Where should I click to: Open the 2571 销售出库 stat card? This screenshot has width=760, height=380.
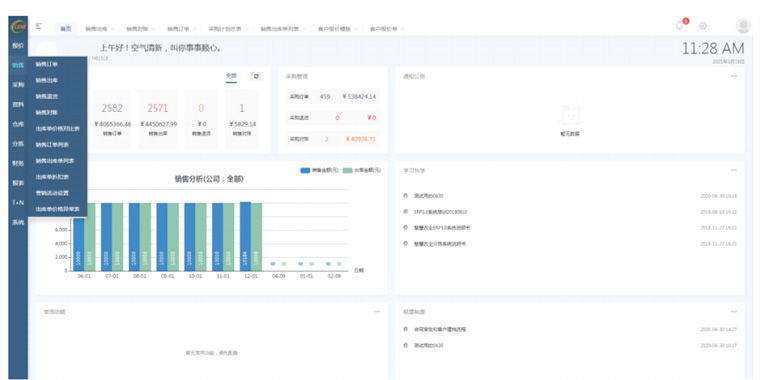158,119
